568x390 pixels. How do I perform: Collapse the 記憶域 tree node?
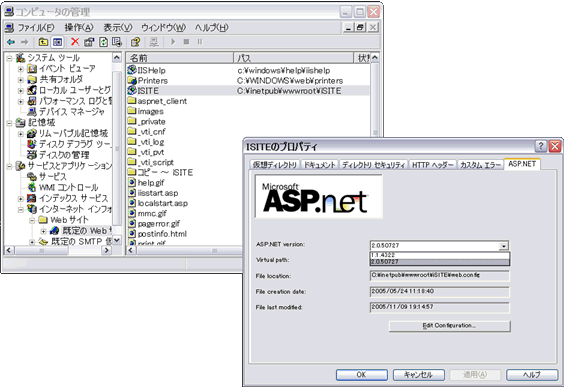tap(9, 123)
